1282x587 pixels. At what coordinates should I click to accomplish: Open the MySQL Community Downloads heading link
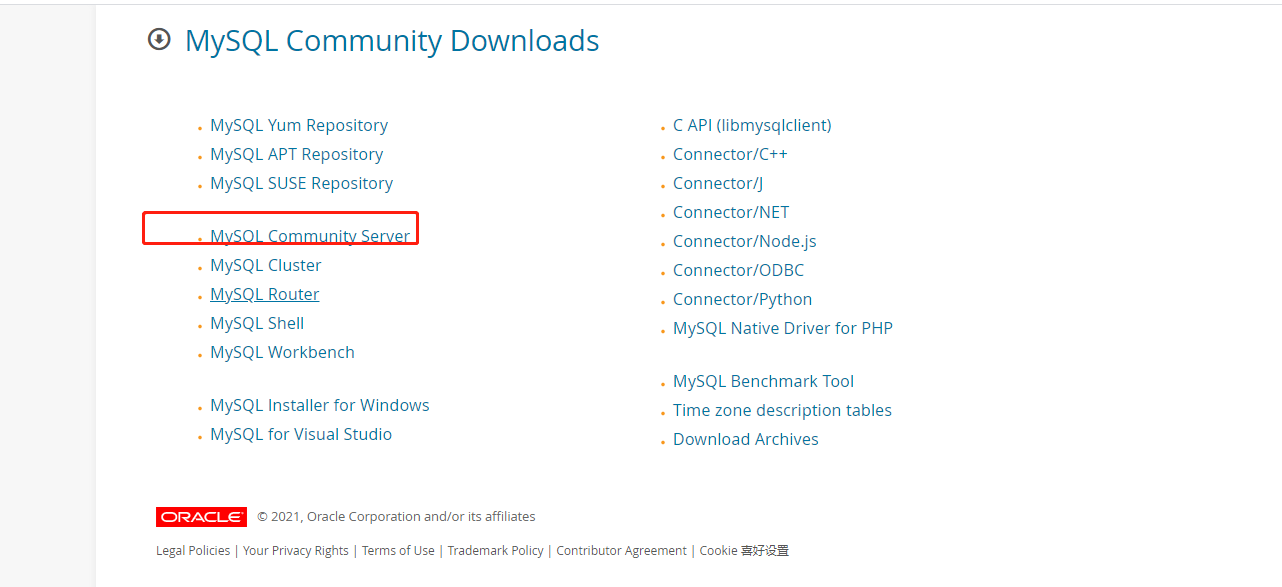click(x=392, y=41)
